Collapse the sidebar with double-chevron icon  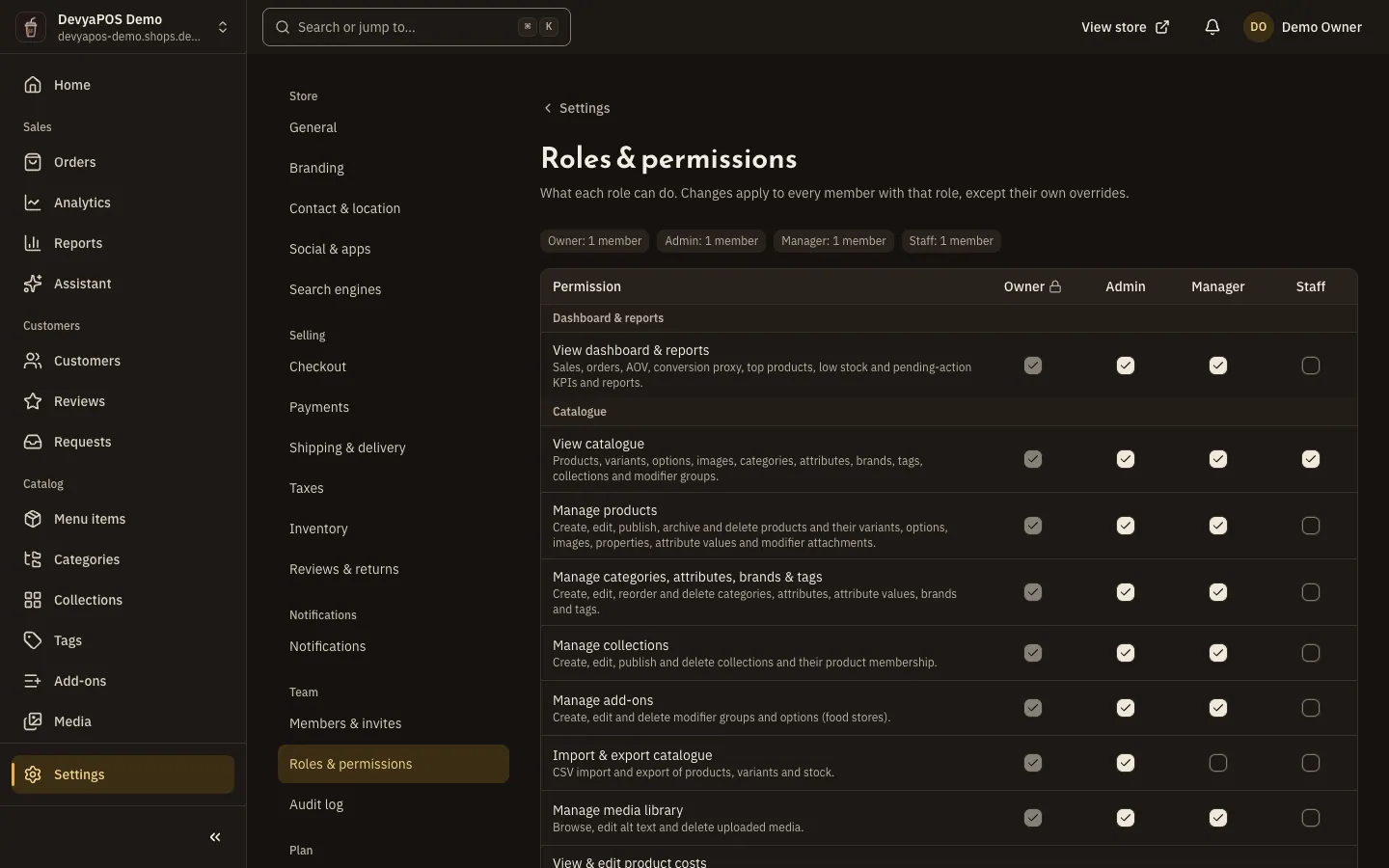coord(215,837)
